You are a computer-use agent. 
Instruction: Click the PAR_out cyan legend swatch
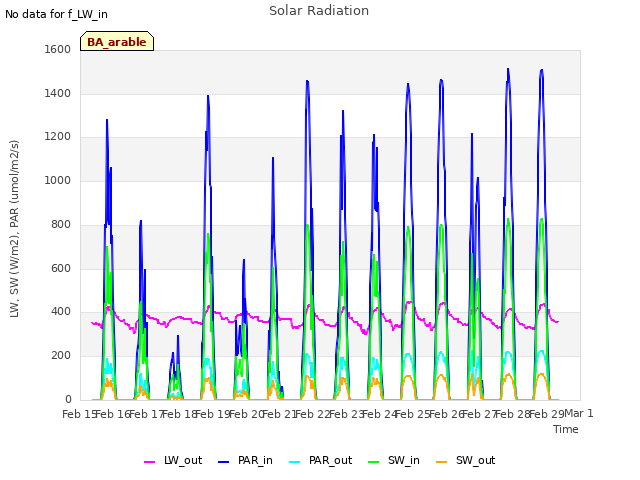(x=294, y=462)
